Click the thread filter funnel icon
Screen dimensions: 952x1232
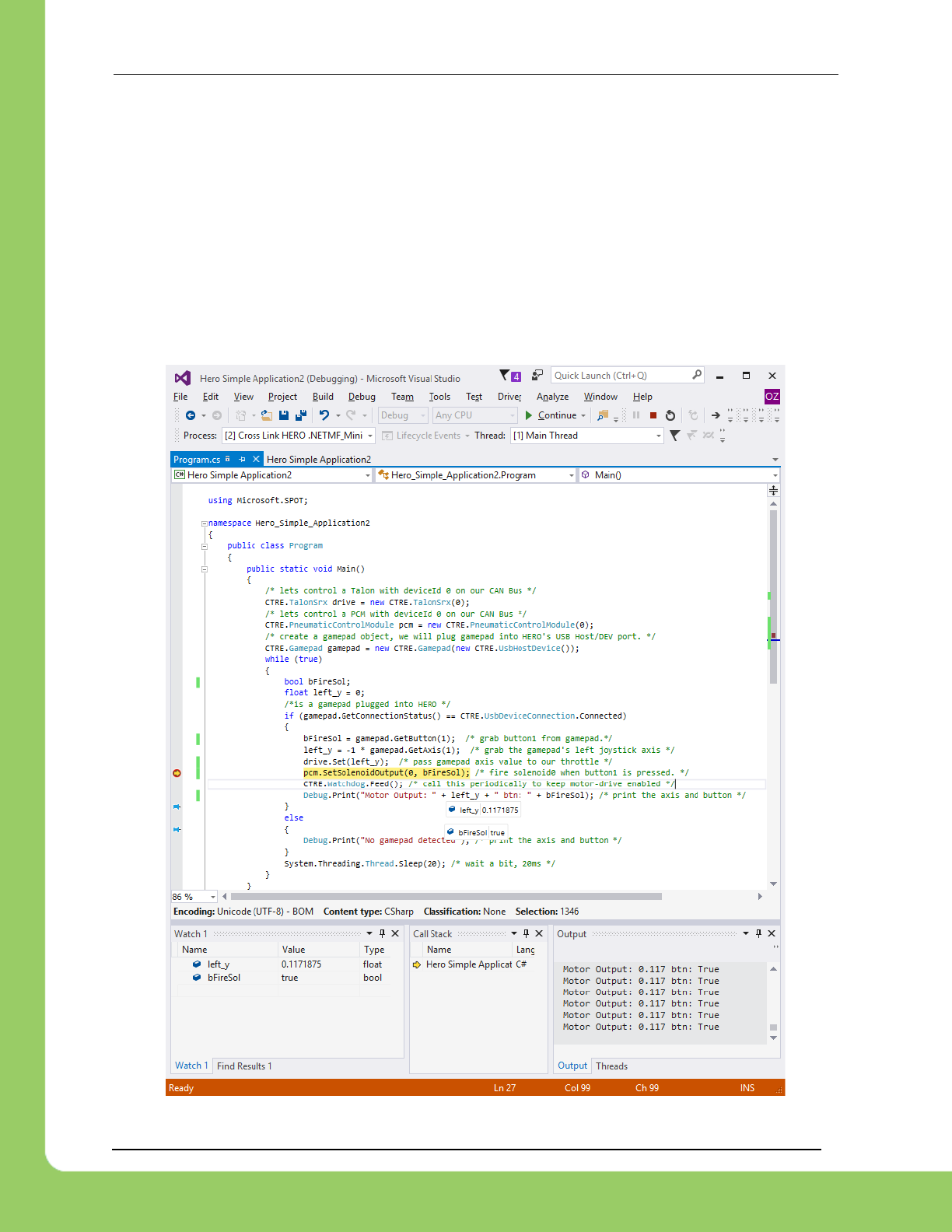click(x=674, y=436)
